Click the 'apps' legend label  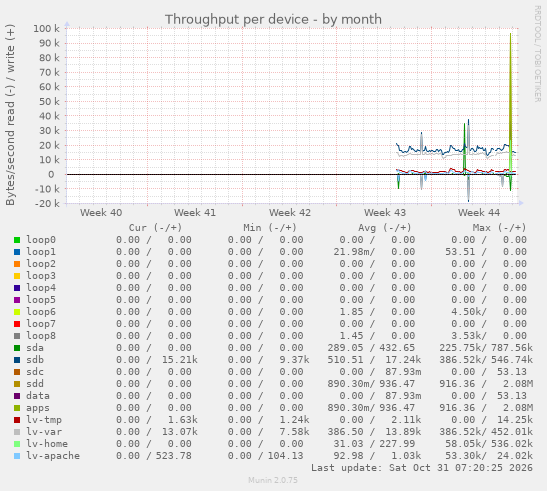[x=38, y=408]
